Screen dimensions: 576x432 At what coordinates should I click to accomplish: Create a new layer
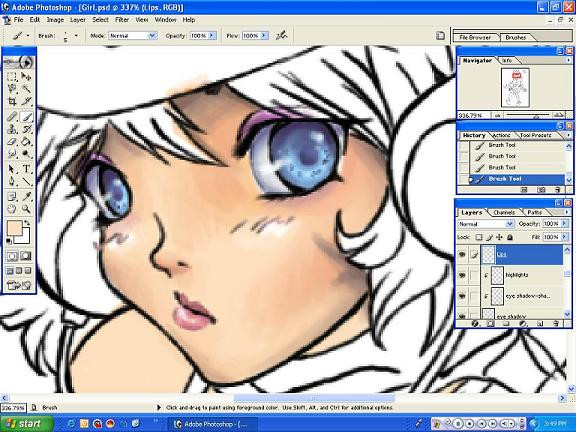(540, 324)
